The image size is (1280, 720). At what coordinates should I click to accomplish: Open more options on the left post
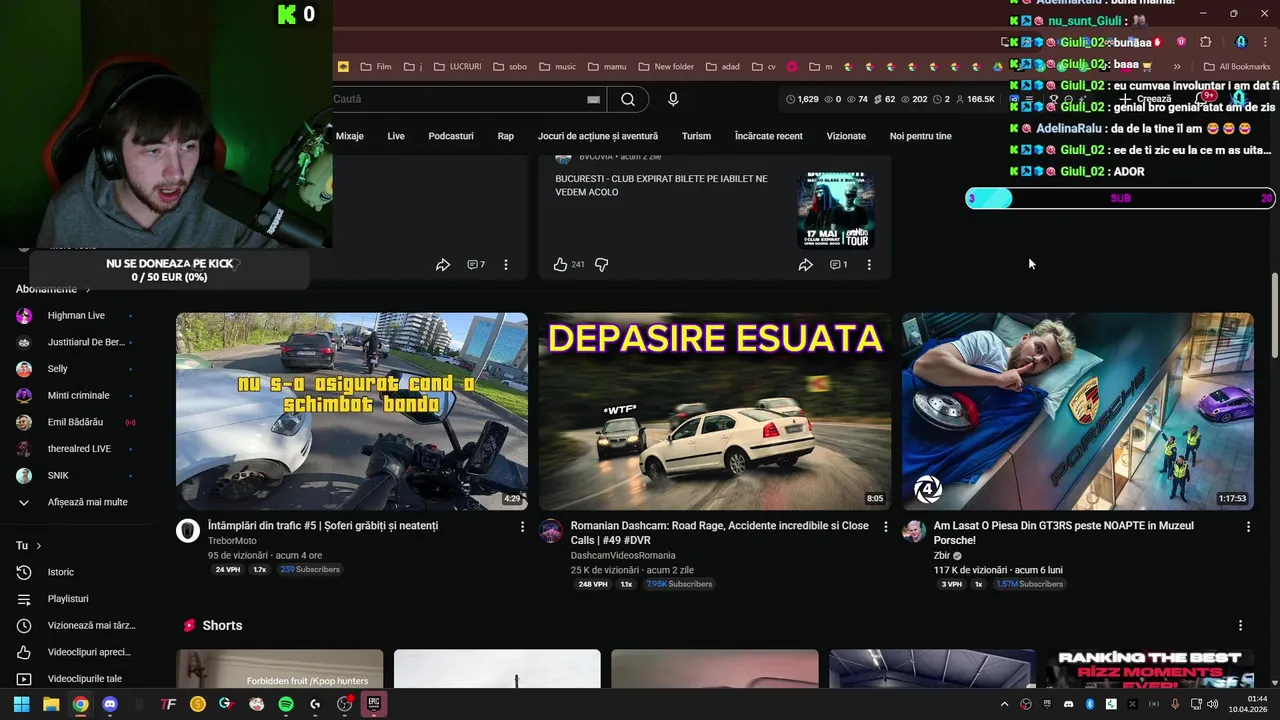505,265
